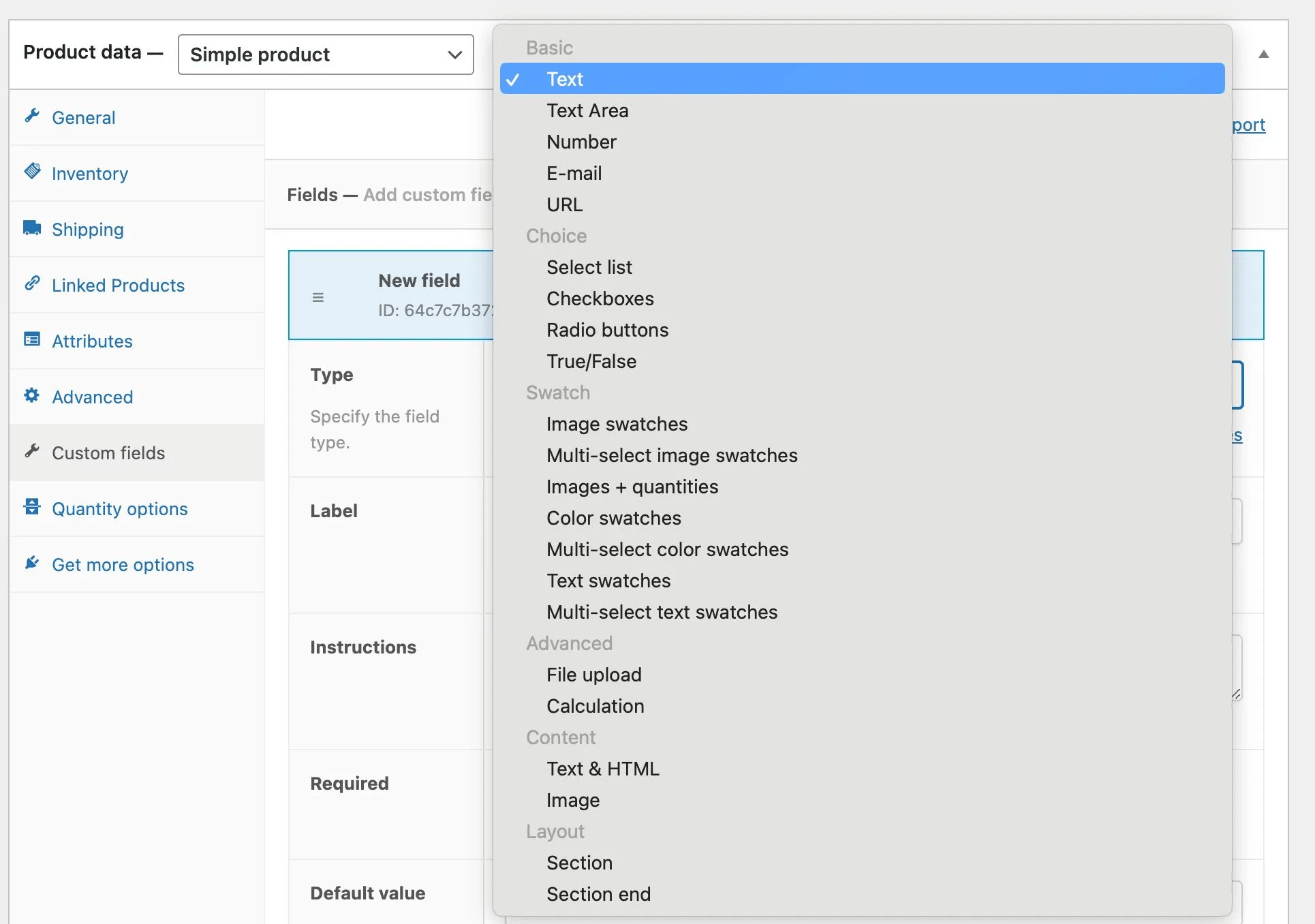This screenshot has width=1315, height=924.
Task: Select the Color swatches field type
Action: coord(613,518)
